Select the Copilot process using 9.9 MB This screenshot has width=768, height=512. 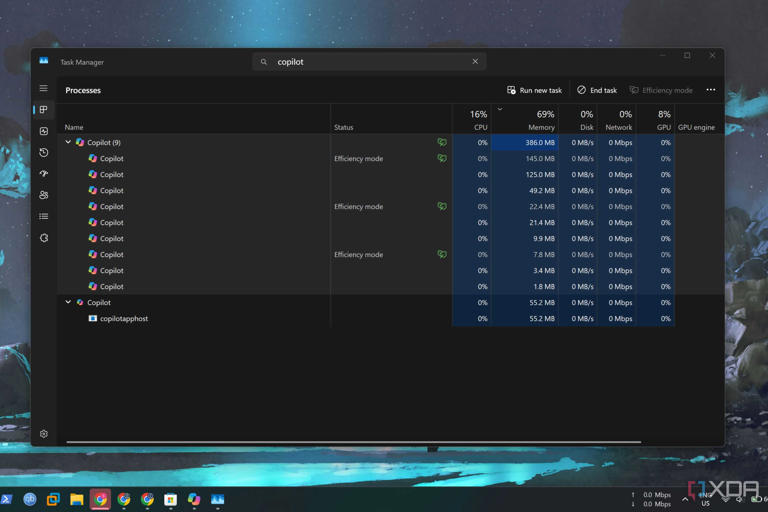[391, 239]
